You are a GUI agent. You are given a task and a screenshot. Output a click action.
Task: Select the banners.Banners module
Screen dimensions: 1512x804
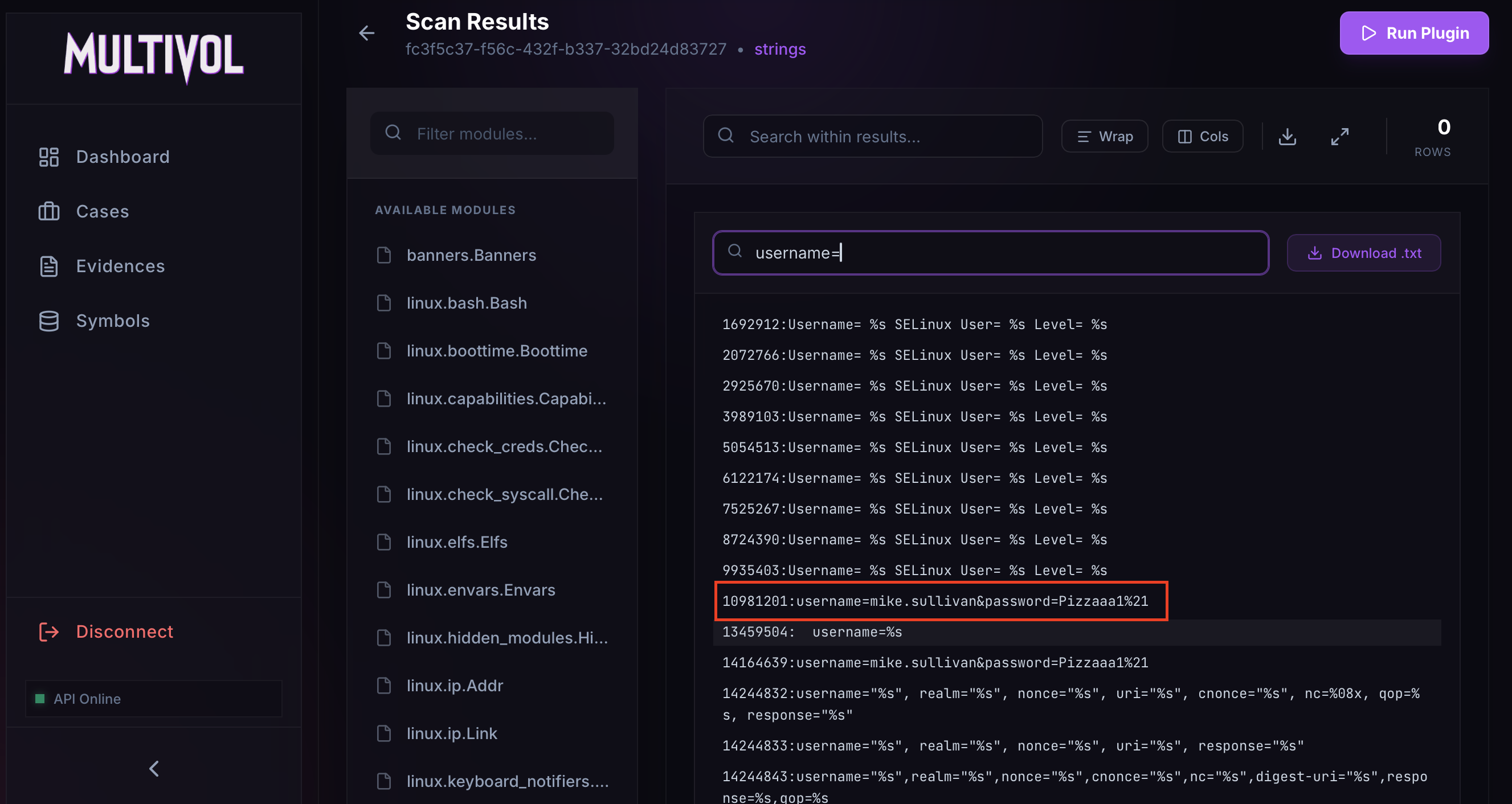(x=471, y=255)
